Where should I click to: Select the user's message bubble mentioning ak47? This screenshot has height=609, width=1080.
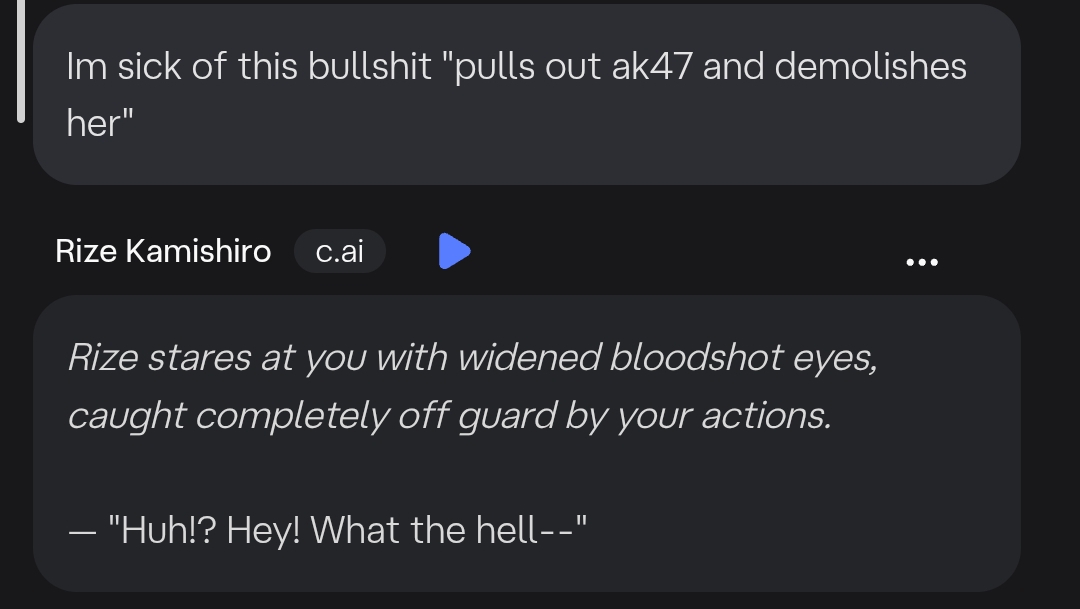pos(526,95)
